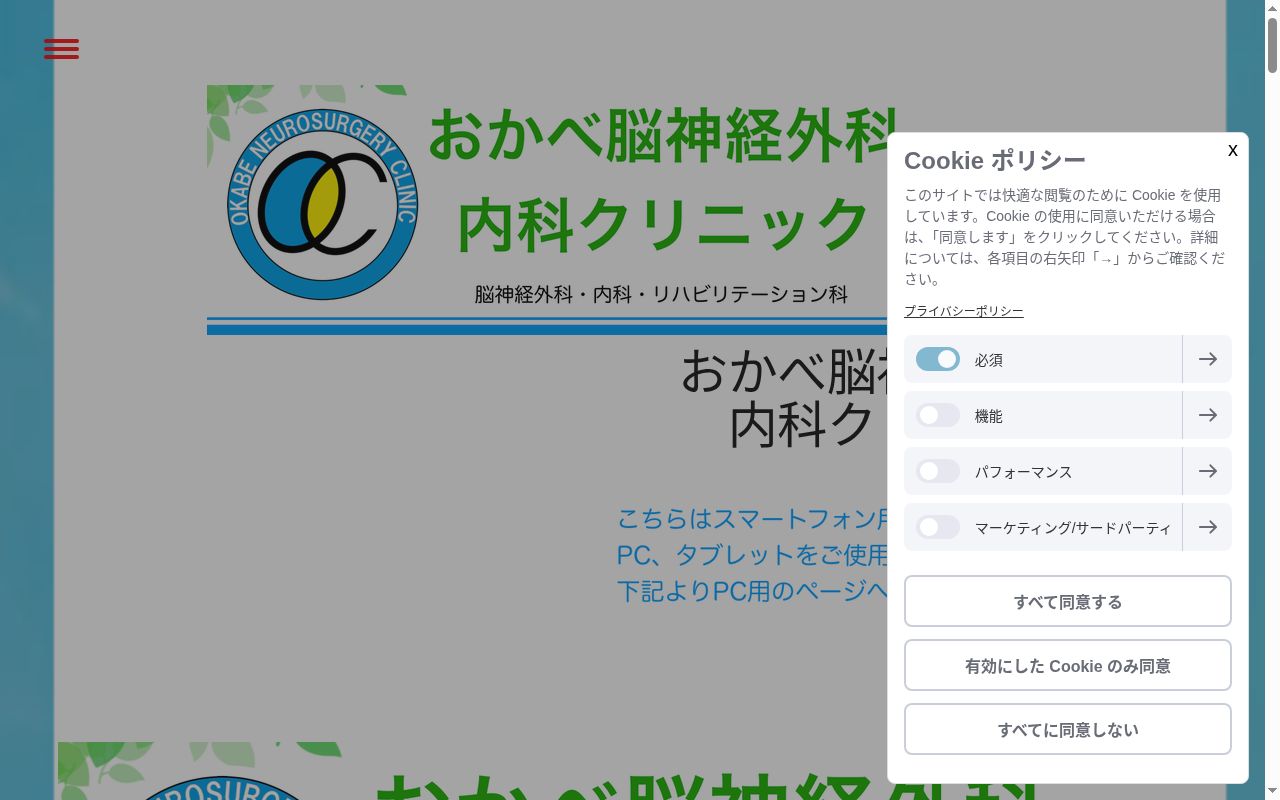This screenshot has height=800, width=1280.
Task: Enable the マーケティング/サードパーティ cookie switch
Action: [x=937, y=527]
